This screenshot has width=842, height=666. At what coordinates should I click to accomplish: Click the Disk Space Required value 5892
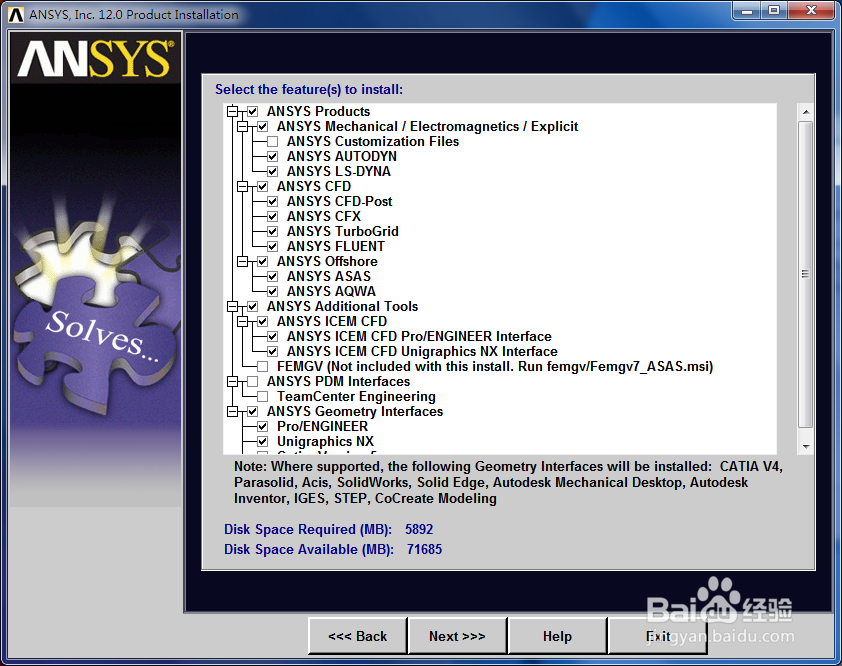[x=419, y=530]
